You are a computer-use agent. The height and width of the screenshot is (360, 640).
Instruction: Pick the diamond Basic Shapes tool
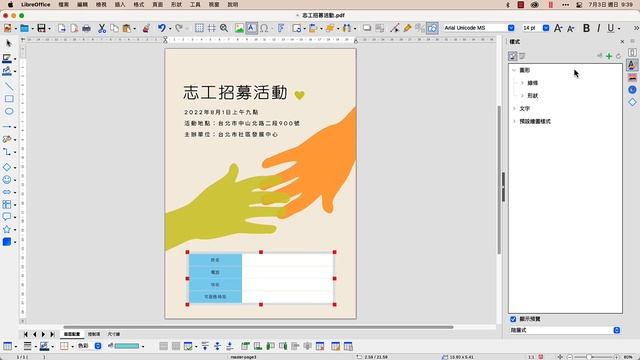coord(7,167)
